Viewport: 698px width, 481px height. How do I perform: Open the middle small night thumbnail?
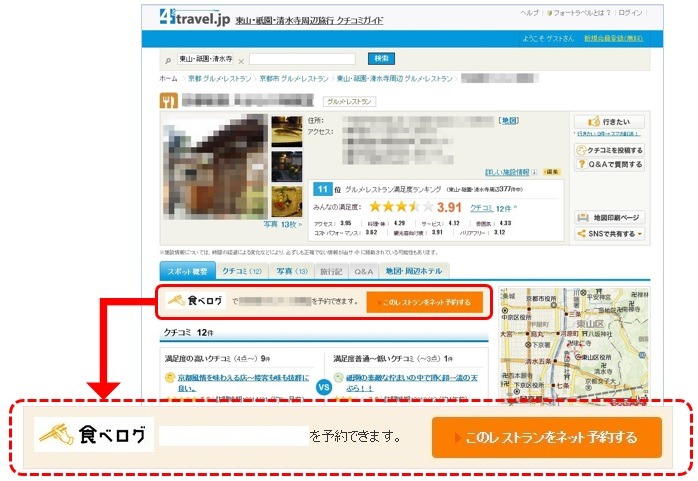tap(287, 166)
